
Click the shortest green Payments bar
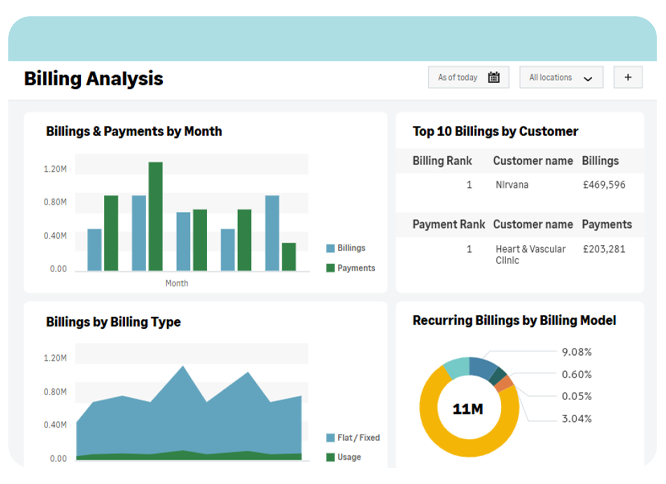point(289,257)
